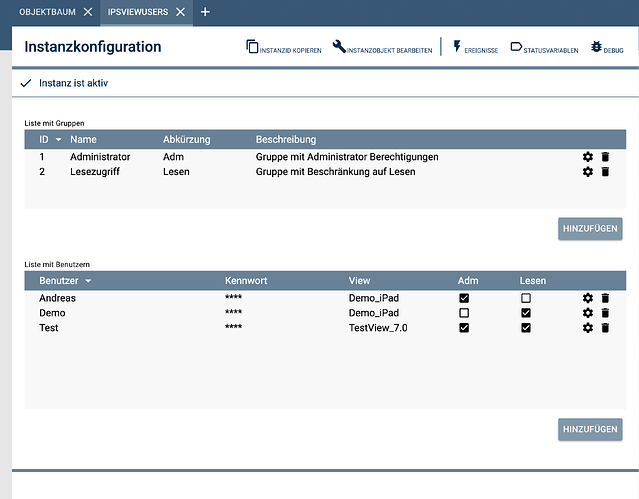Delete user Demo with trash icon
The image size is (639, 499).
605,313
